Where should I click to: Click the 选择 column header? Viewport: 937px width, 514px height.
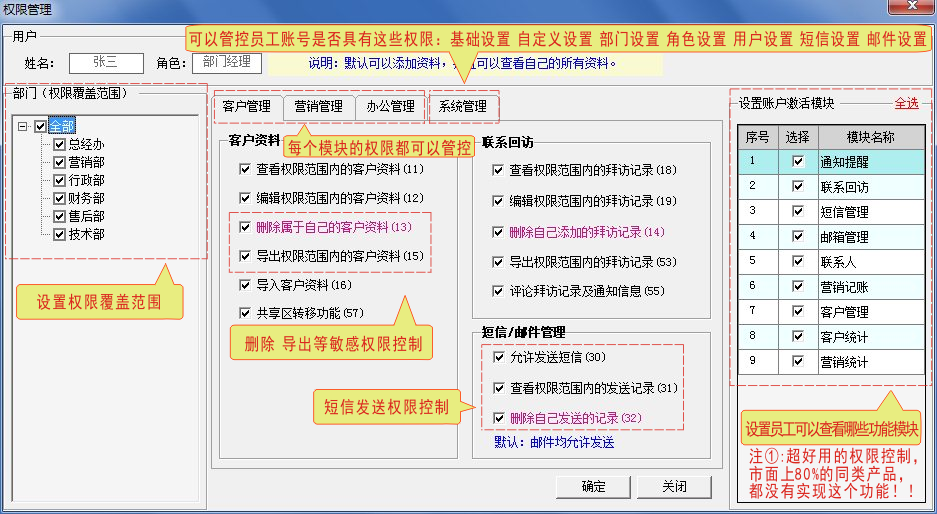(798, 137)
